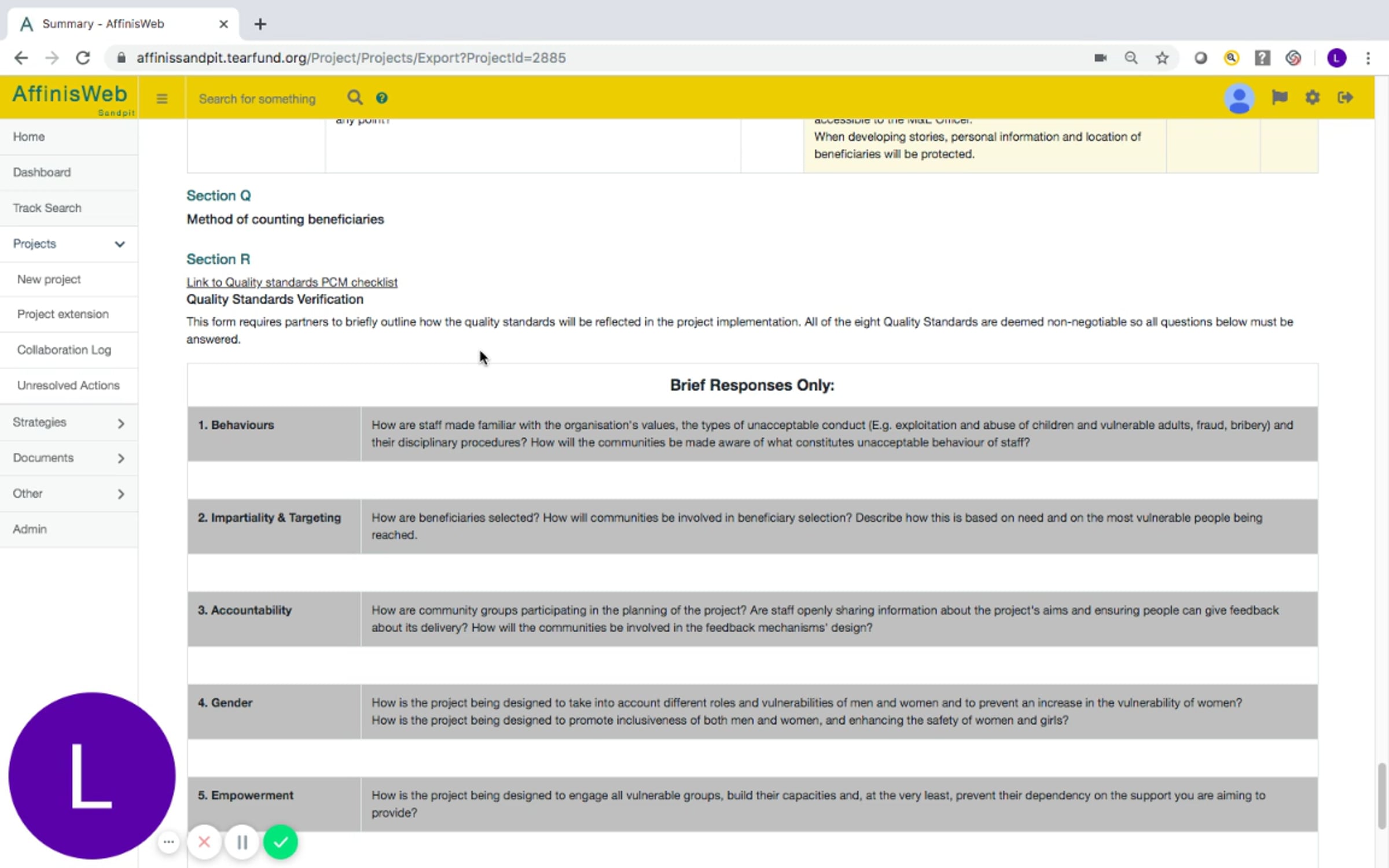Open Unresolved Actions
The image size is (1389, 868).
coord(69,385)
